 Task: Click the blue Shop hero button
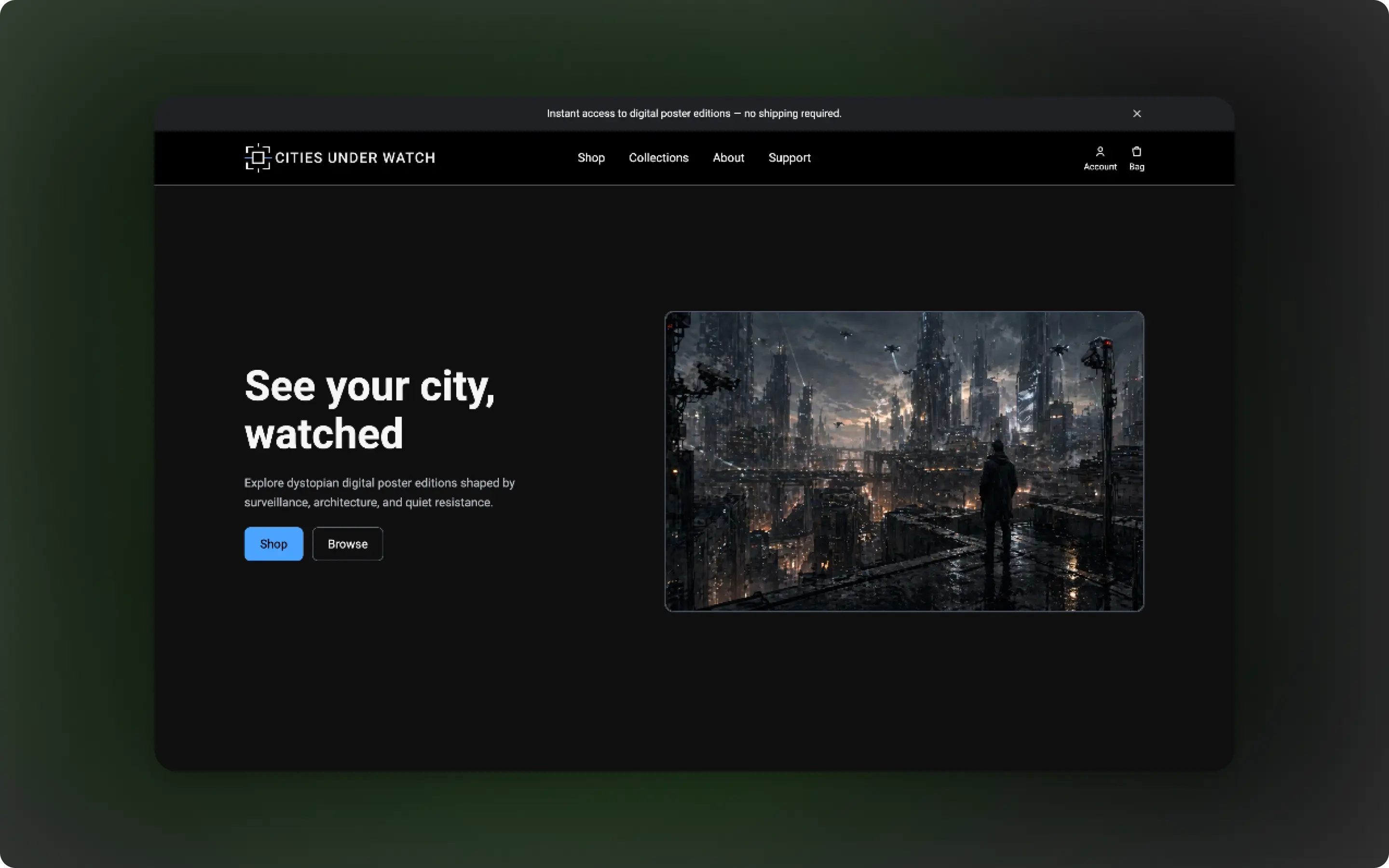tap(274, 543)
